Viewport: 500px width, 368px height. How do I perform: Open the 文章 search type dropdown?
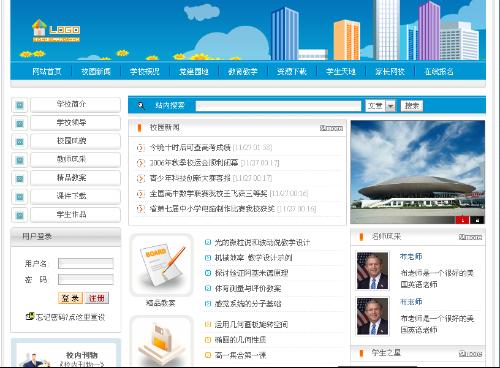tap(380, 106)
